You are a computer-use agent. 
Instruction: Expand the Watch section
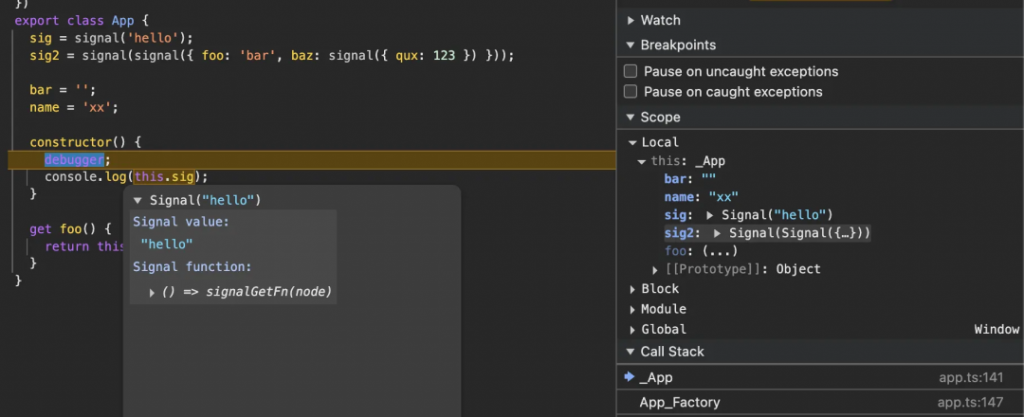[x=631, y=20]
